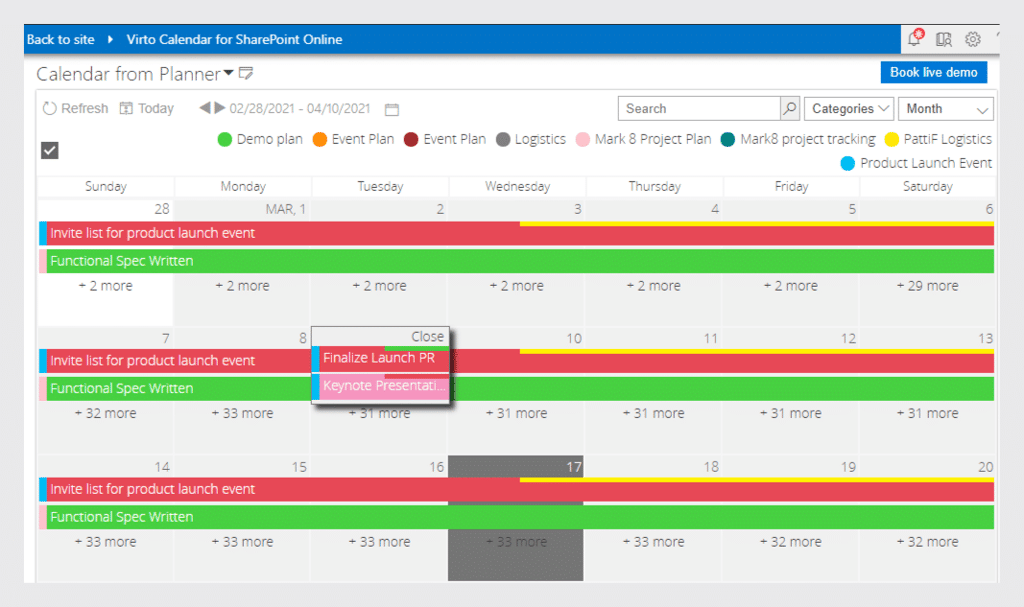Open Invite list event in March 14 week
This screenshot has height=607, width=1024.
[x=517, y=489]
